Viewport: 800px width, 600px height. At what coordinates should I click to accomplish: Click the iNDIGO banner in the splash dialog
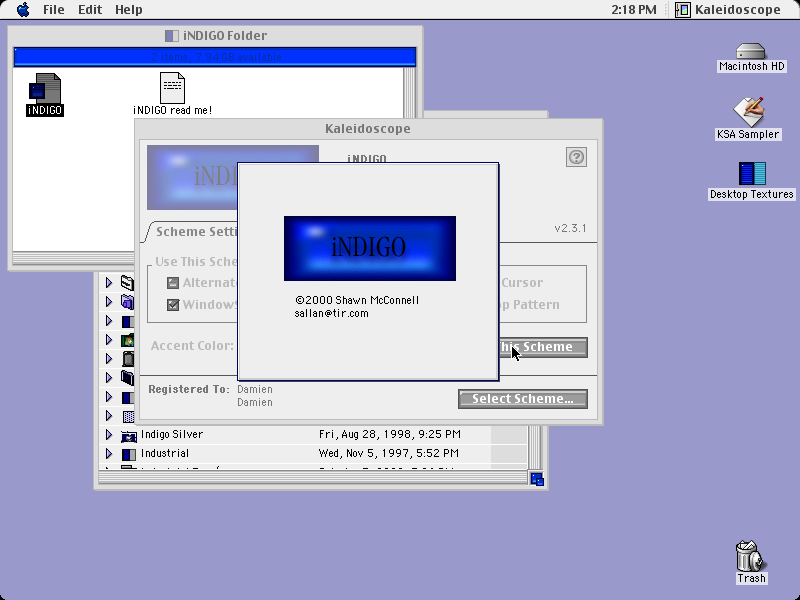pyautogui.click(x=370, y=248)
